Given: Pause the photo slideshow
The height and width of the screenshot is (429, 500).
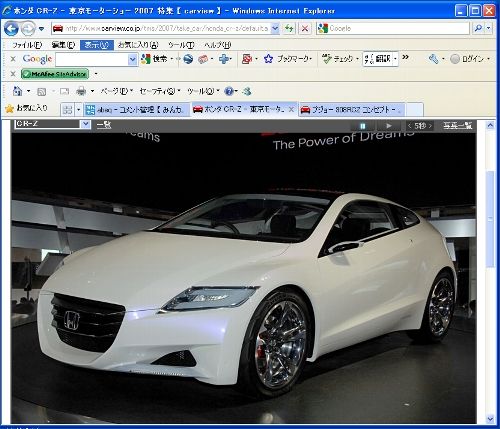Looking at the screenshot, I should pyautogui.click(x=363, y=126).
